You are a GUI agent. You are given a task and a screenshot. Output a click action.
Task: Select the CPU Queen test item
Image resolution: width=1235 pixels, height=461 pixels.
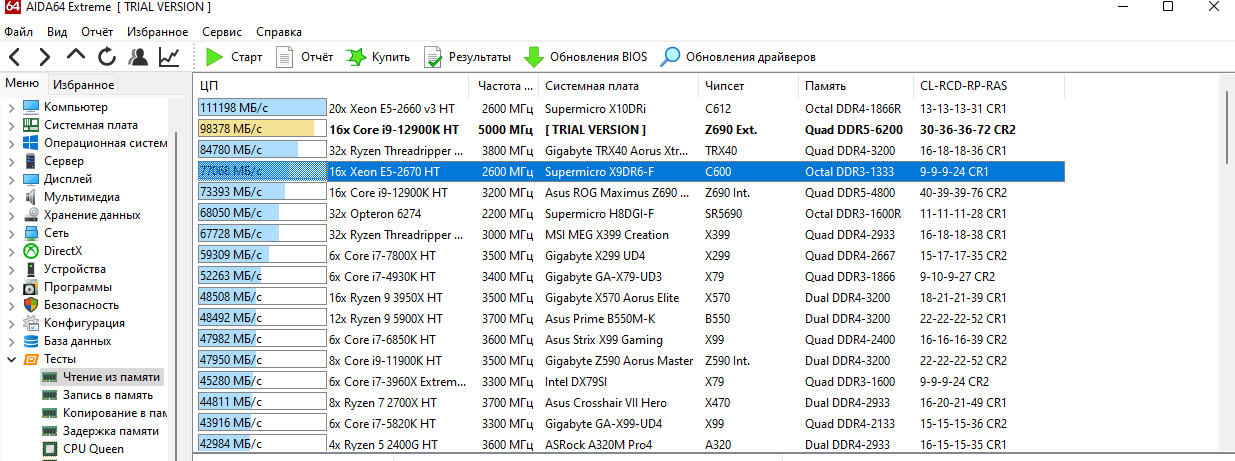pos(93,449)
